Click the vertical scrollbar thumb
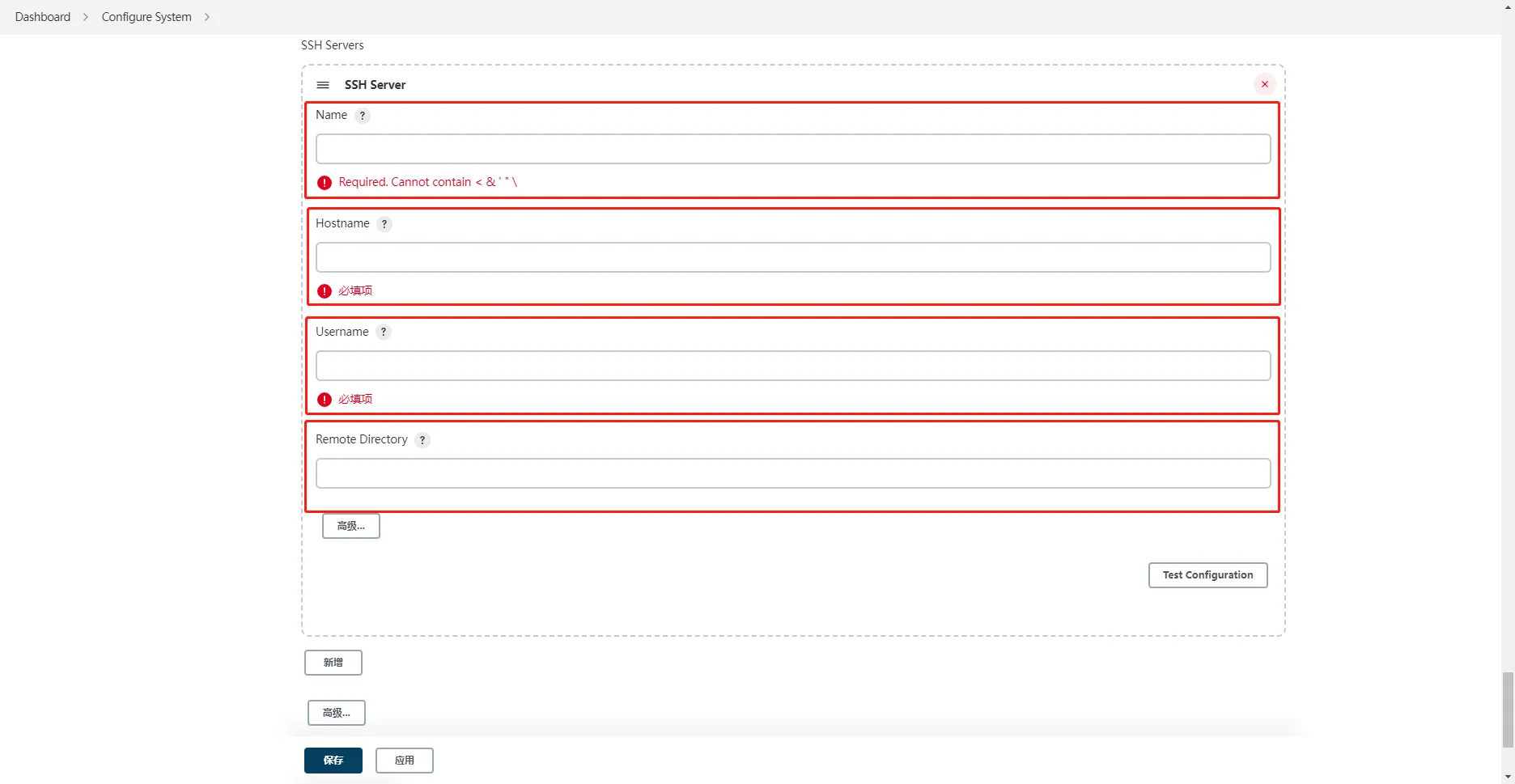 click(x=1508, y=709)
